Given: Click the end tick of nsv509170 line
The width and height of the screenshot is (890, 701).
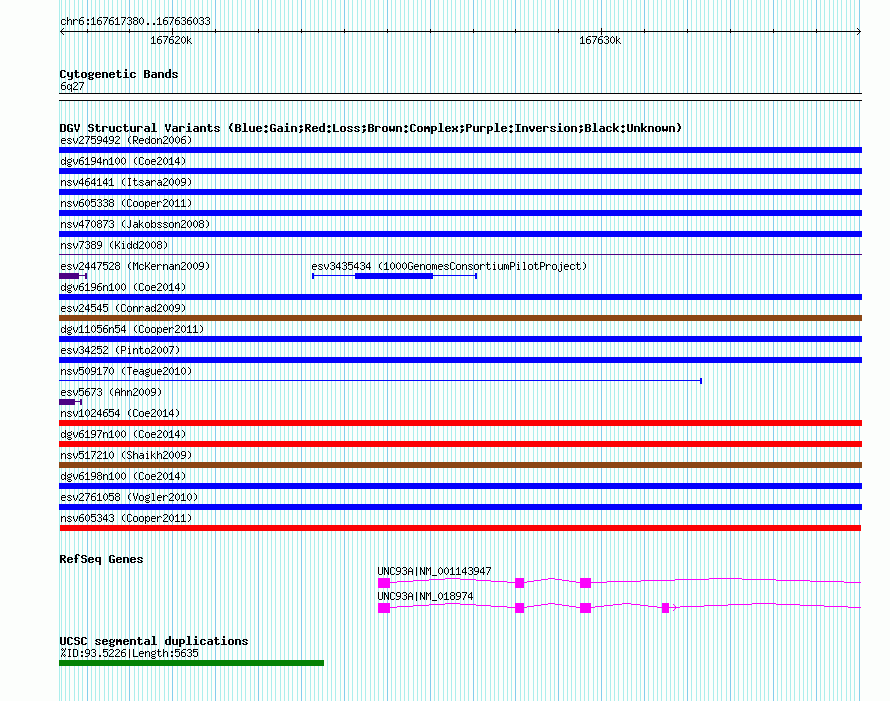Looking at the screenshot, I should pos(702,381).
